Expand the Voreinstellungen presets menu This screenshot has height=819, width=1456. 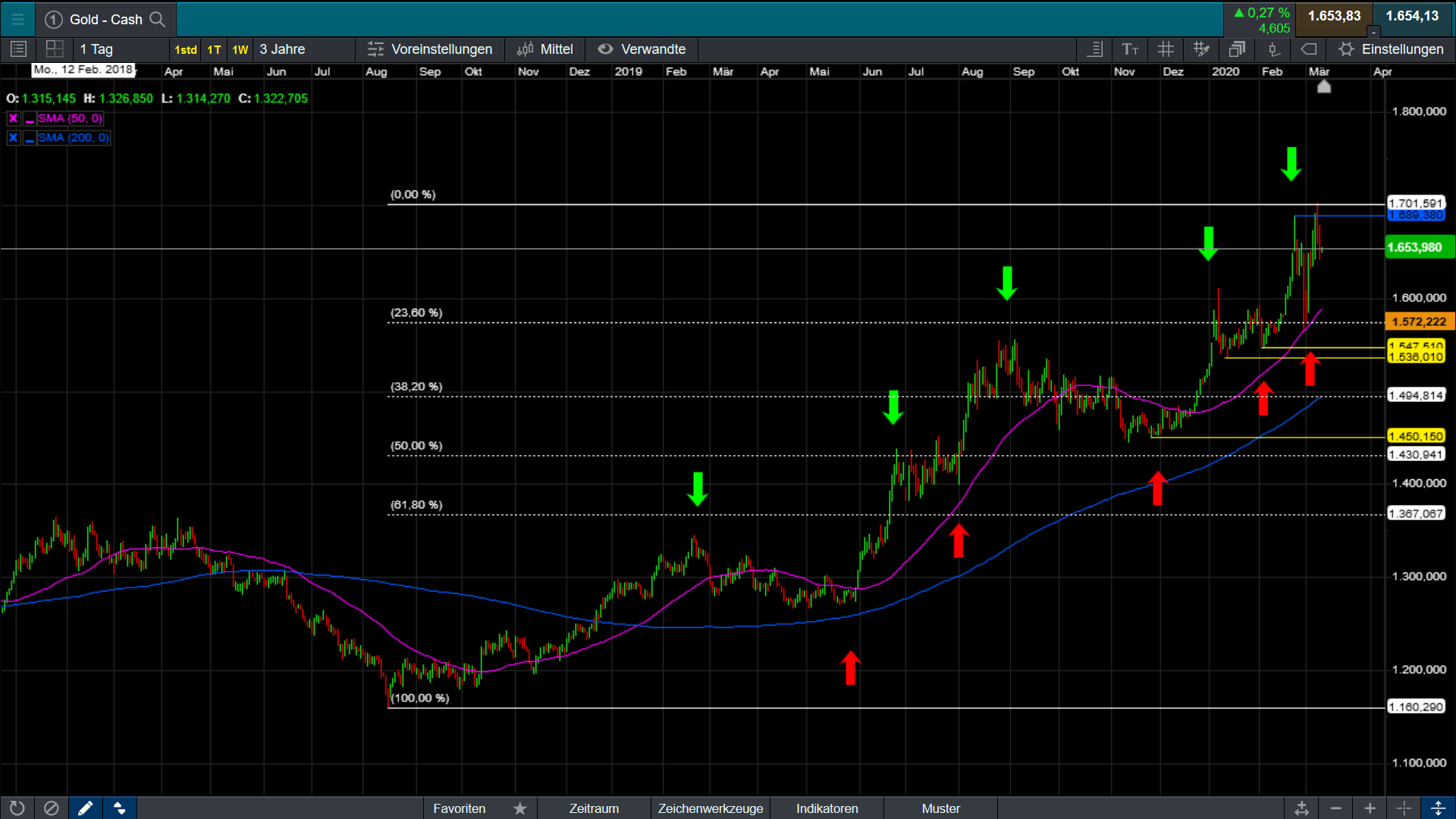click(430, 49)
